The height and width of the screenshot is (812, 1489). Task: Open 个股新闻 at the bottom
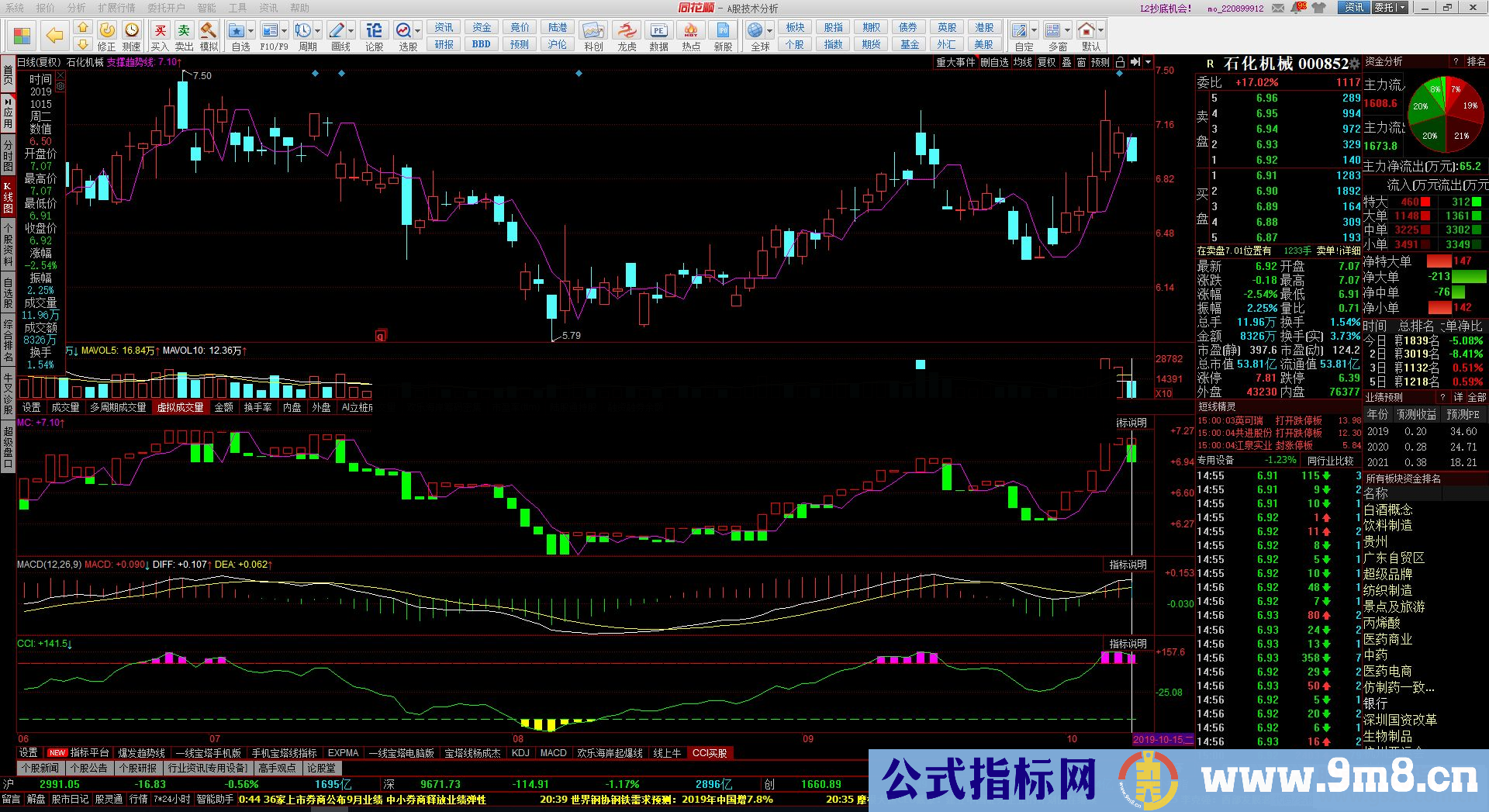click(40, 768)
